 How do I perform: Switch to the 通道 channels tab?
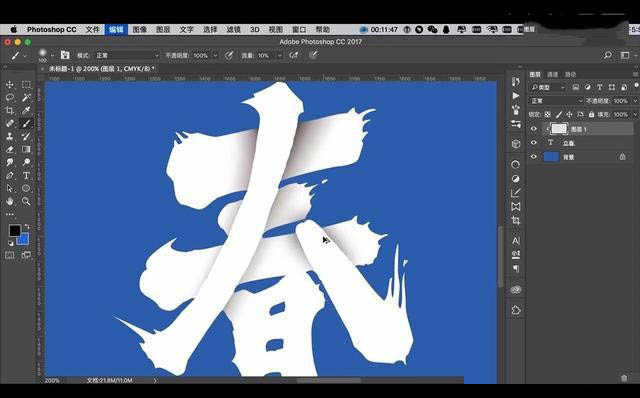tap(552, 74)
